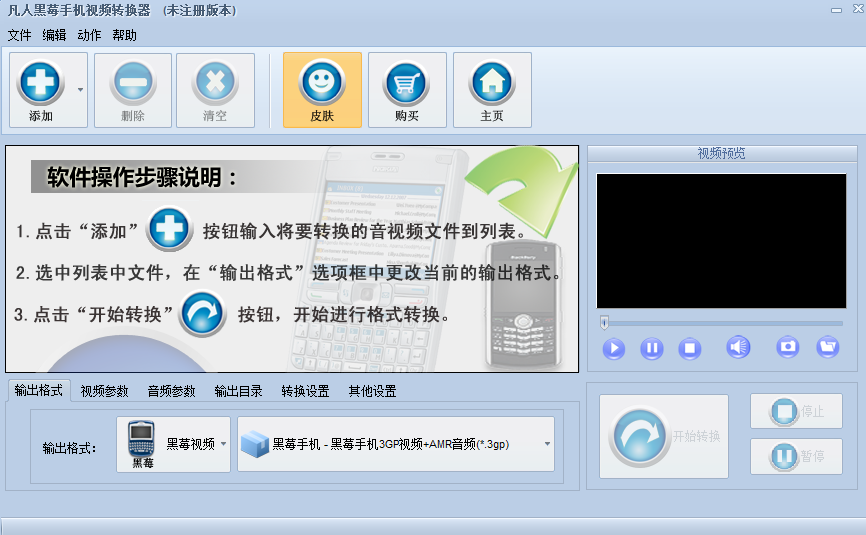Click the 添加 (Add) plus icon button
The image size is (866, 535).
point(41,90)
